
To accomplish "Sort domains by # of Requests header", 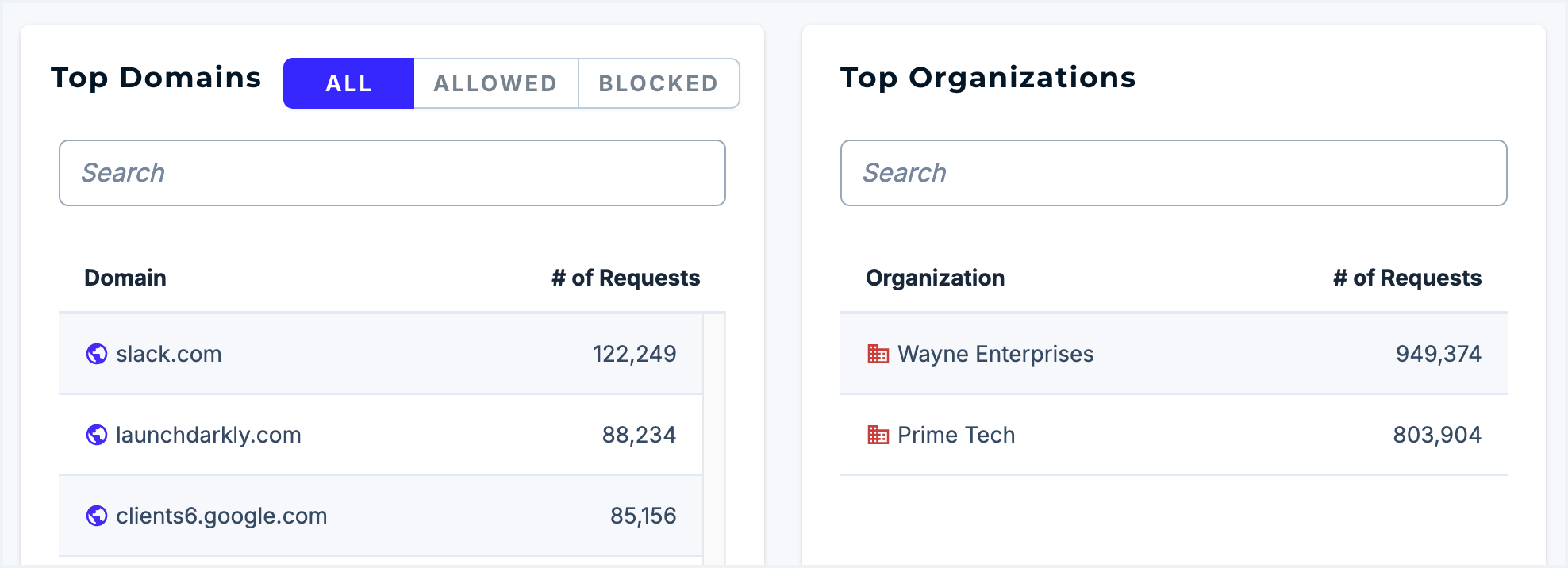I will pyautogui.click(x=625, y=278).
